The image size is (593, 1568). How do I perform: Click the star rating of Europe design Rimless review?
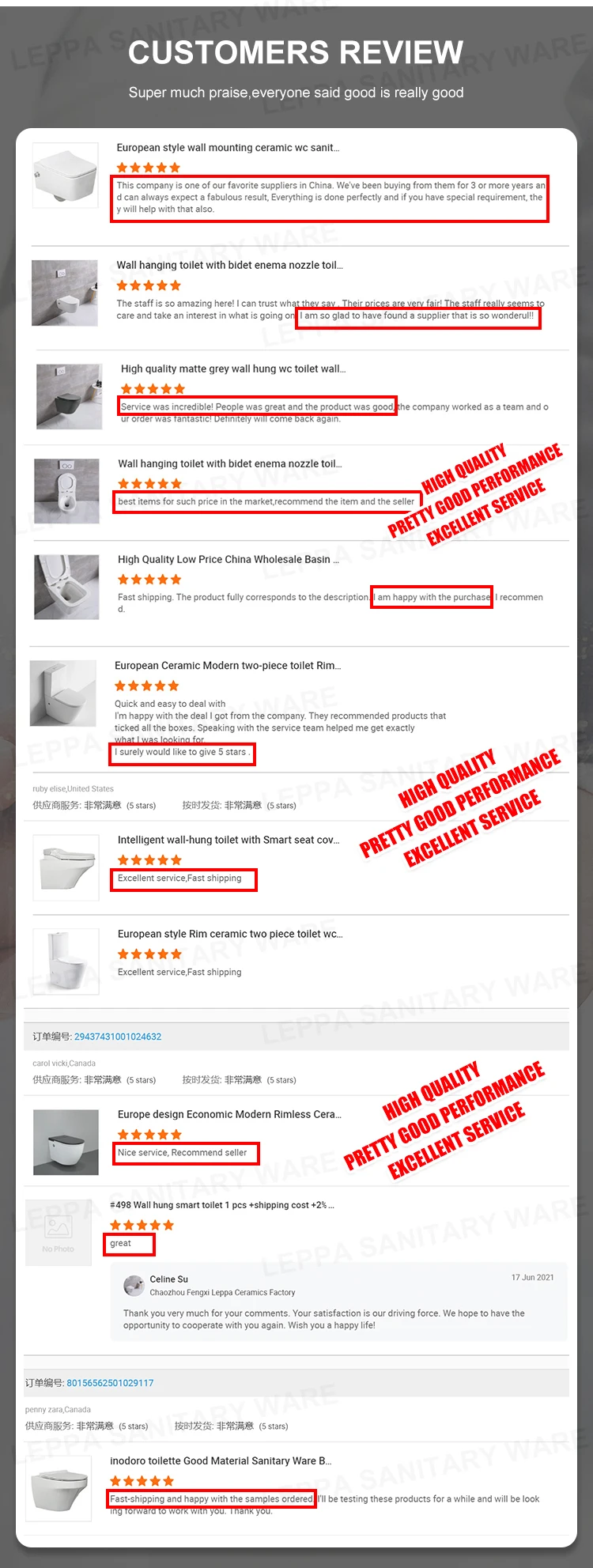click(x=149, y=1135)
